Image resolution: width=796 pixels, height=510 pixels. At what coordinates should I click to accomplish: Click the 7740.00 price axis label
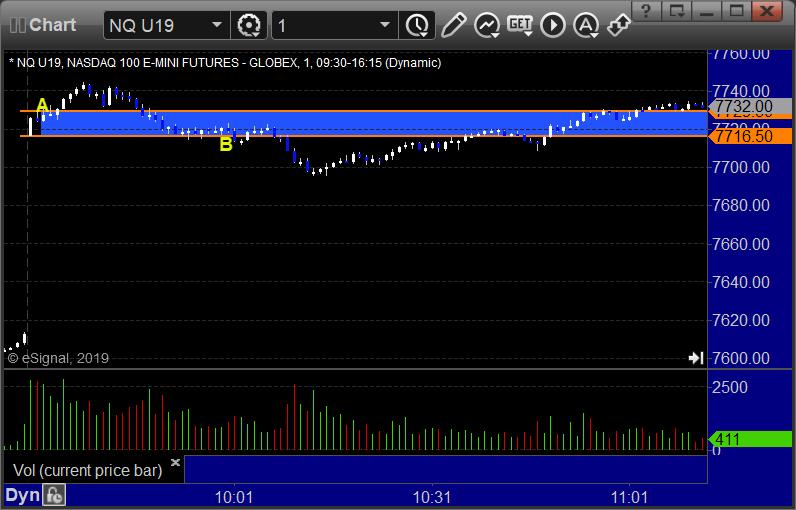(x=741, y=91)
